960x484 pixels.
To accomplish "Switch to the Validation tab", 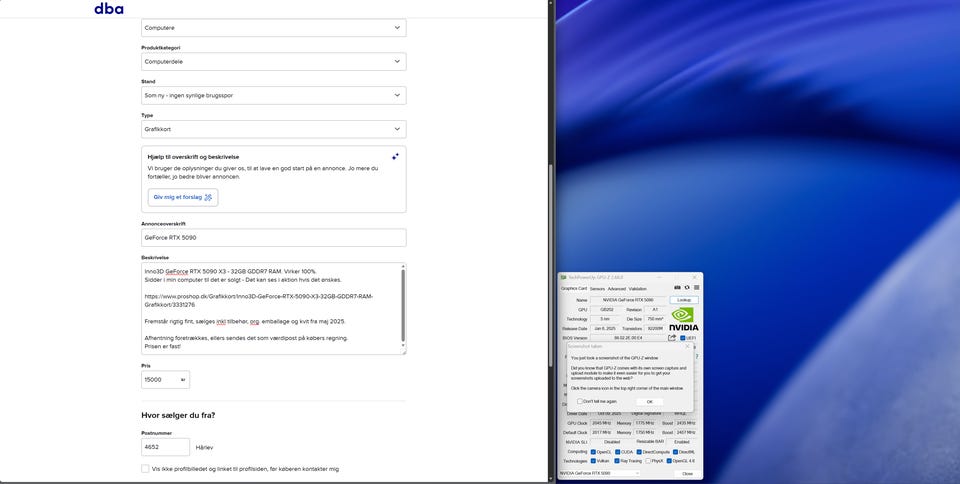I will [x=637, y=289].
